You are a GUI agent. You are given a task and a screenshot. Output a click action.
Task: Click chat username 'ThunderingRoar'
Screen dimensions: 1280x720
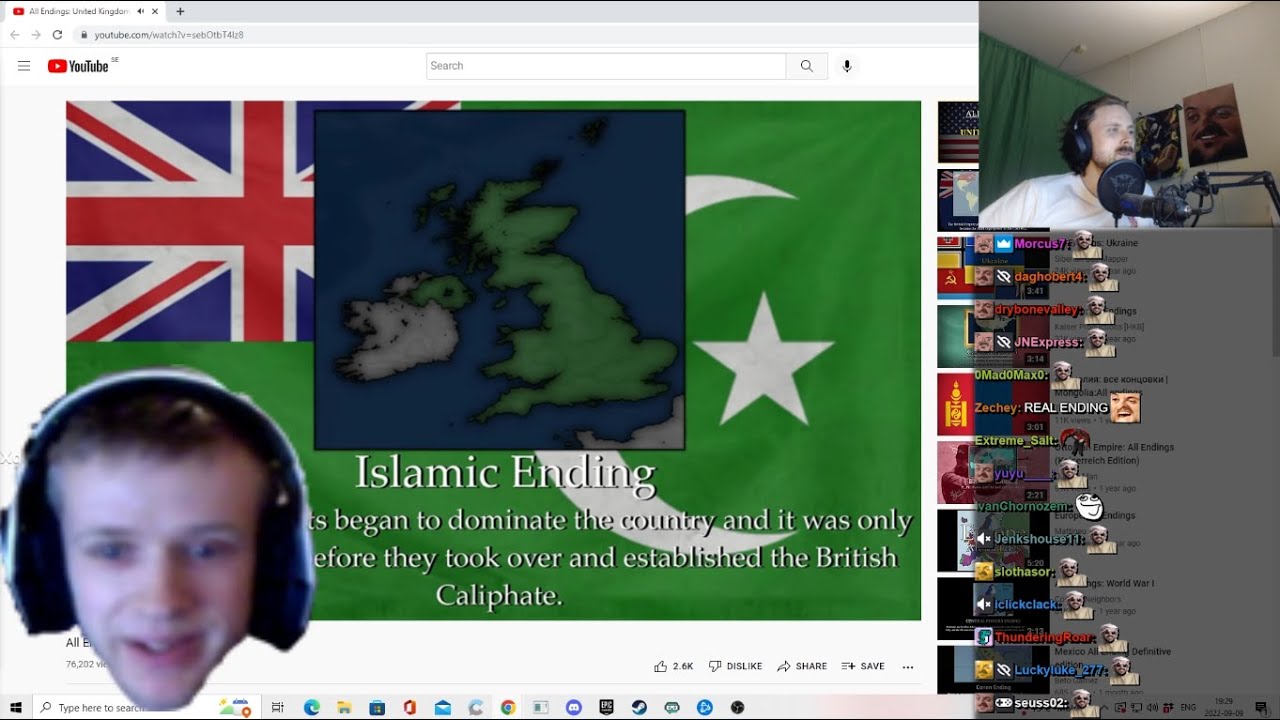click(x=1045, y=638)
